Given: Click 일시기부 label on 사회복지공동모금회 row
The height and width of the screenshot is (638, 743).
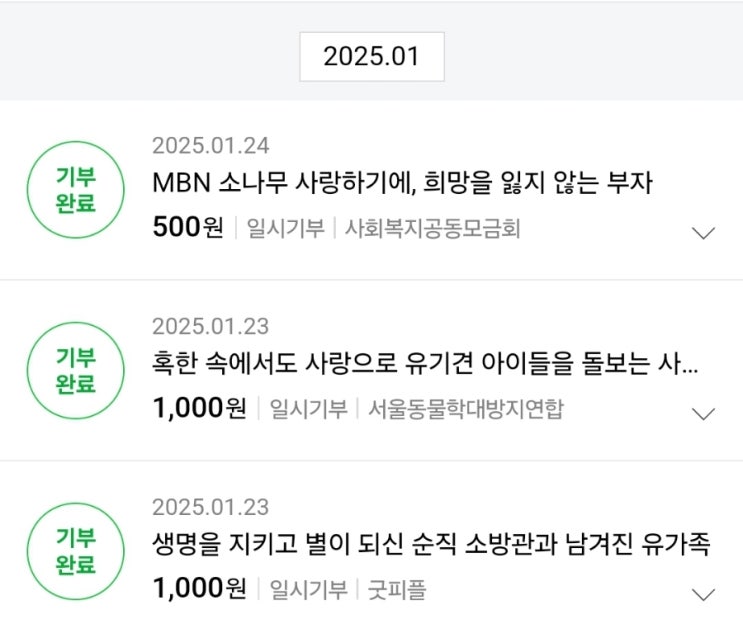Looking at the screenshot, I should tap(285, 229).
